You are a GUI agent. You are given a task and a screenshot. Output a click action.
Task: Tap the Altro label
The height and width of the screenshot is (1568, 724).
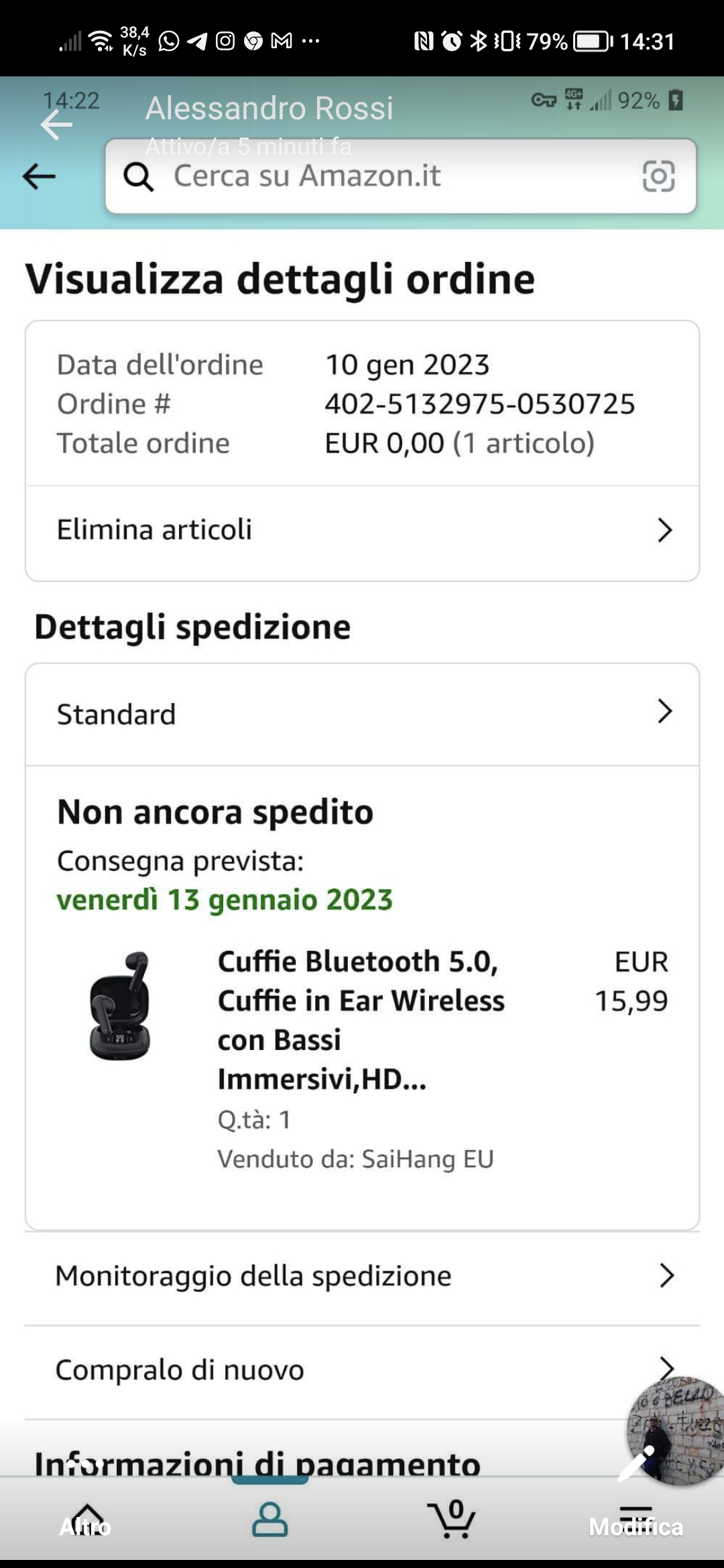(x=85, y=1527)
